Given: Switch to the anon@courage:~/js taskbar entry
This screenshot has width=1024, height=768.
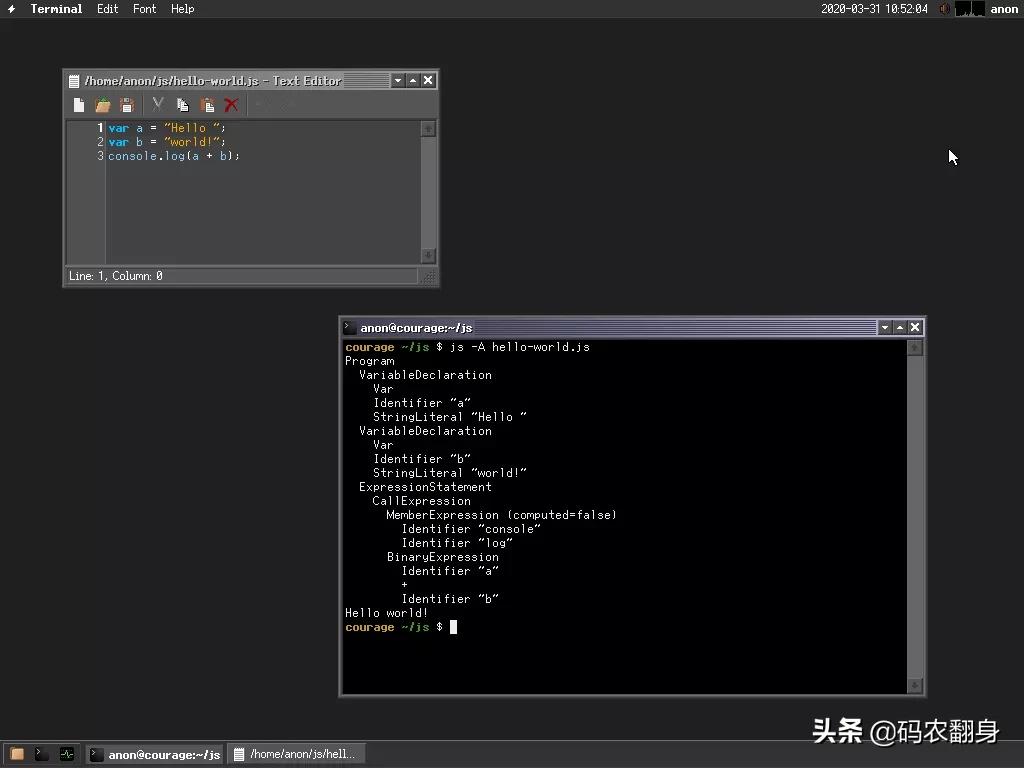Looking at the screenshot, I should pyautogui.click(x=155, y=753).
